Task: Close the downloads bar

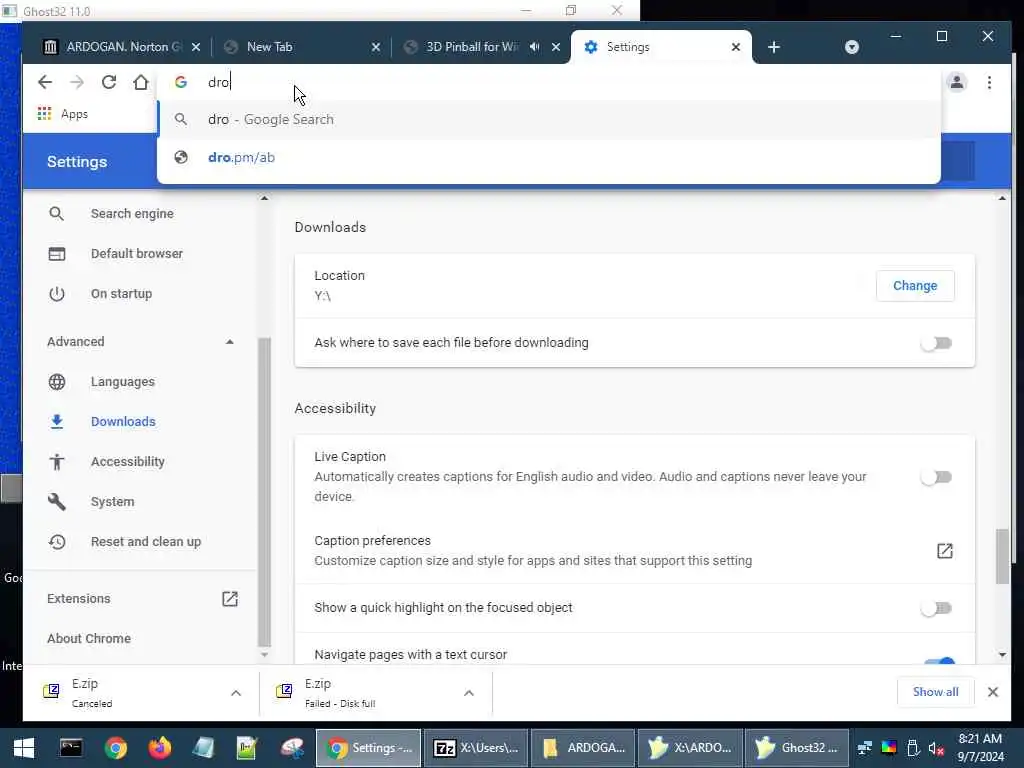Action: [993, 692]
